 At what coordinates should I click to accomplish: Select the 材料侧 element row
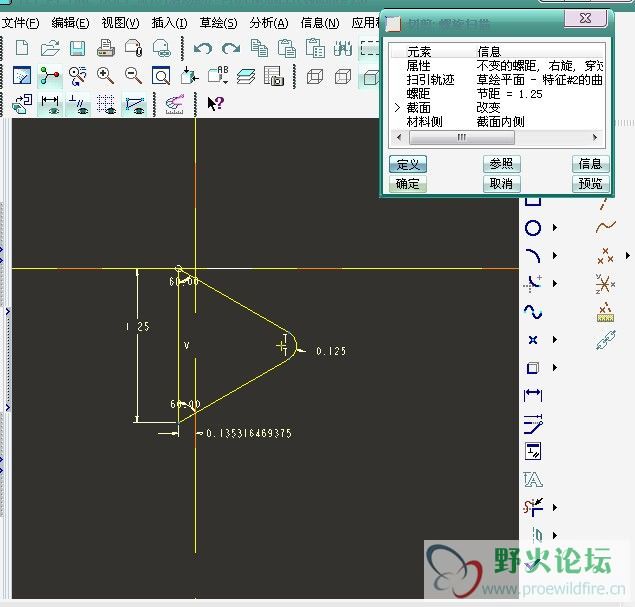[497, 121]
